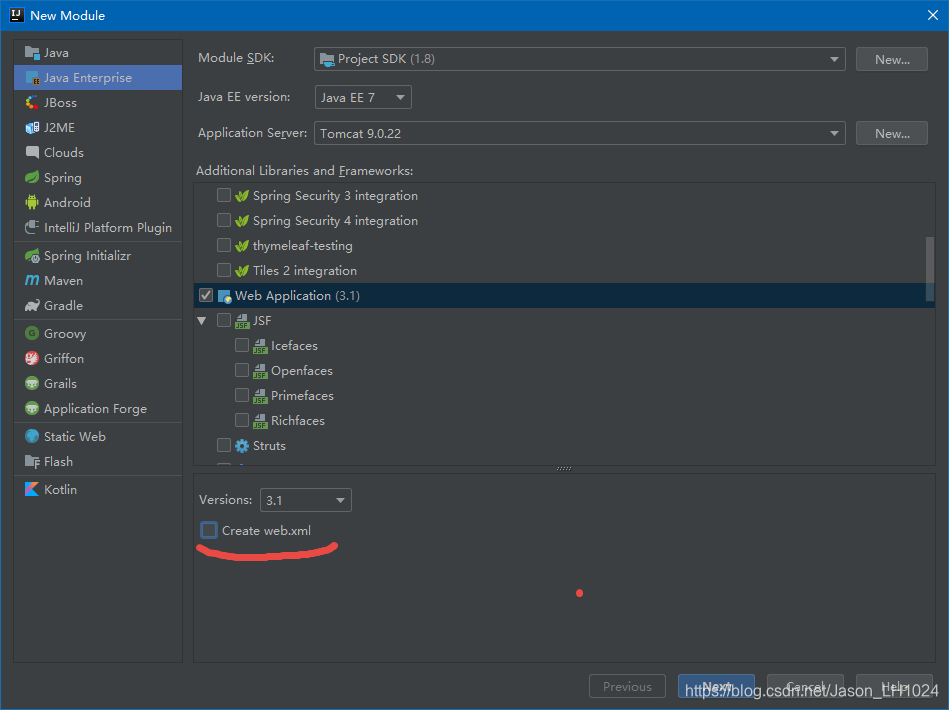
Task: Click the Next button
Action: click(x=716, y=686)
